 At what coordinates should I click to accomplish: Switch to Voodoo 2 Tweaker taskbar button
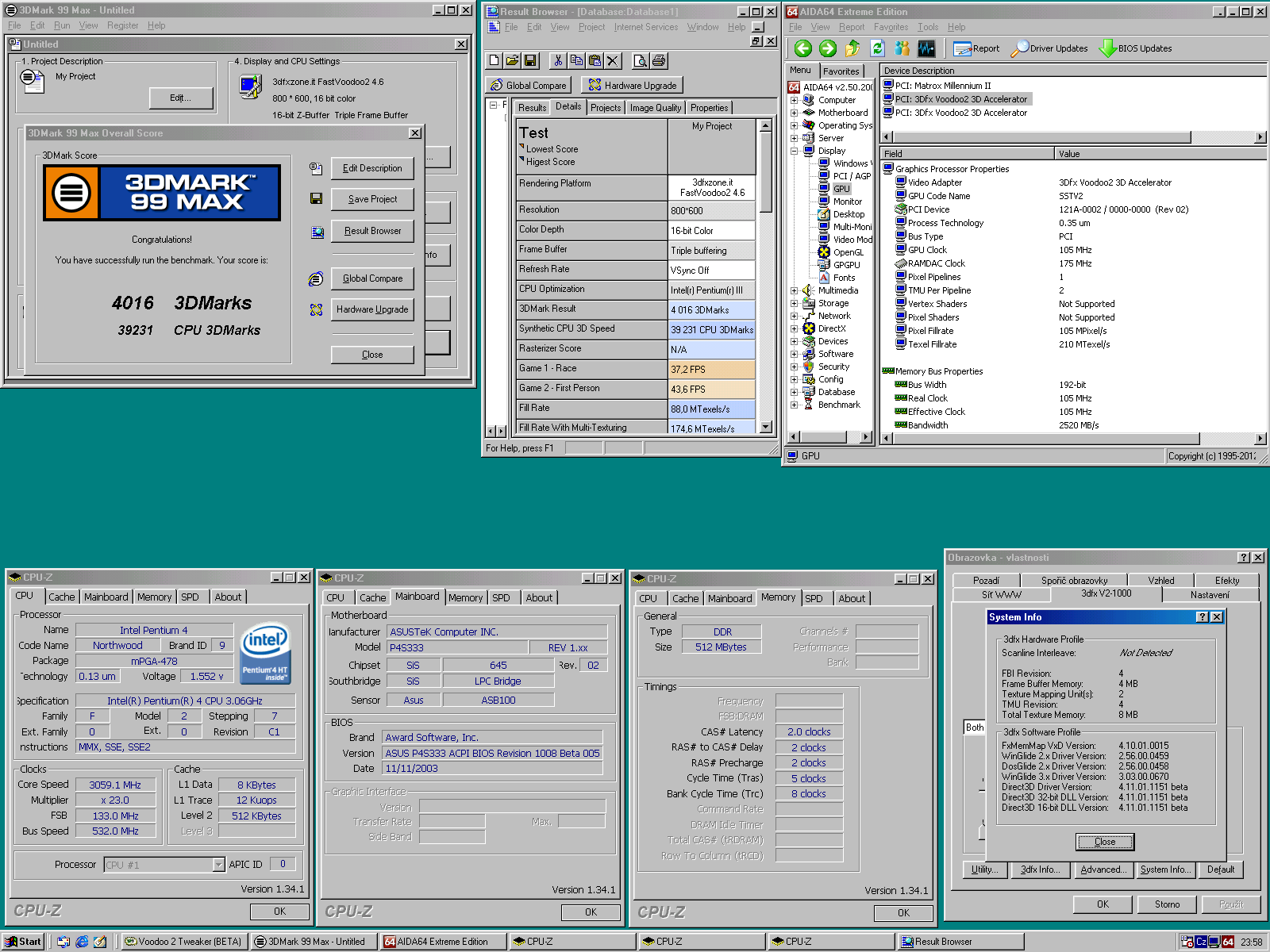[183, 942]
